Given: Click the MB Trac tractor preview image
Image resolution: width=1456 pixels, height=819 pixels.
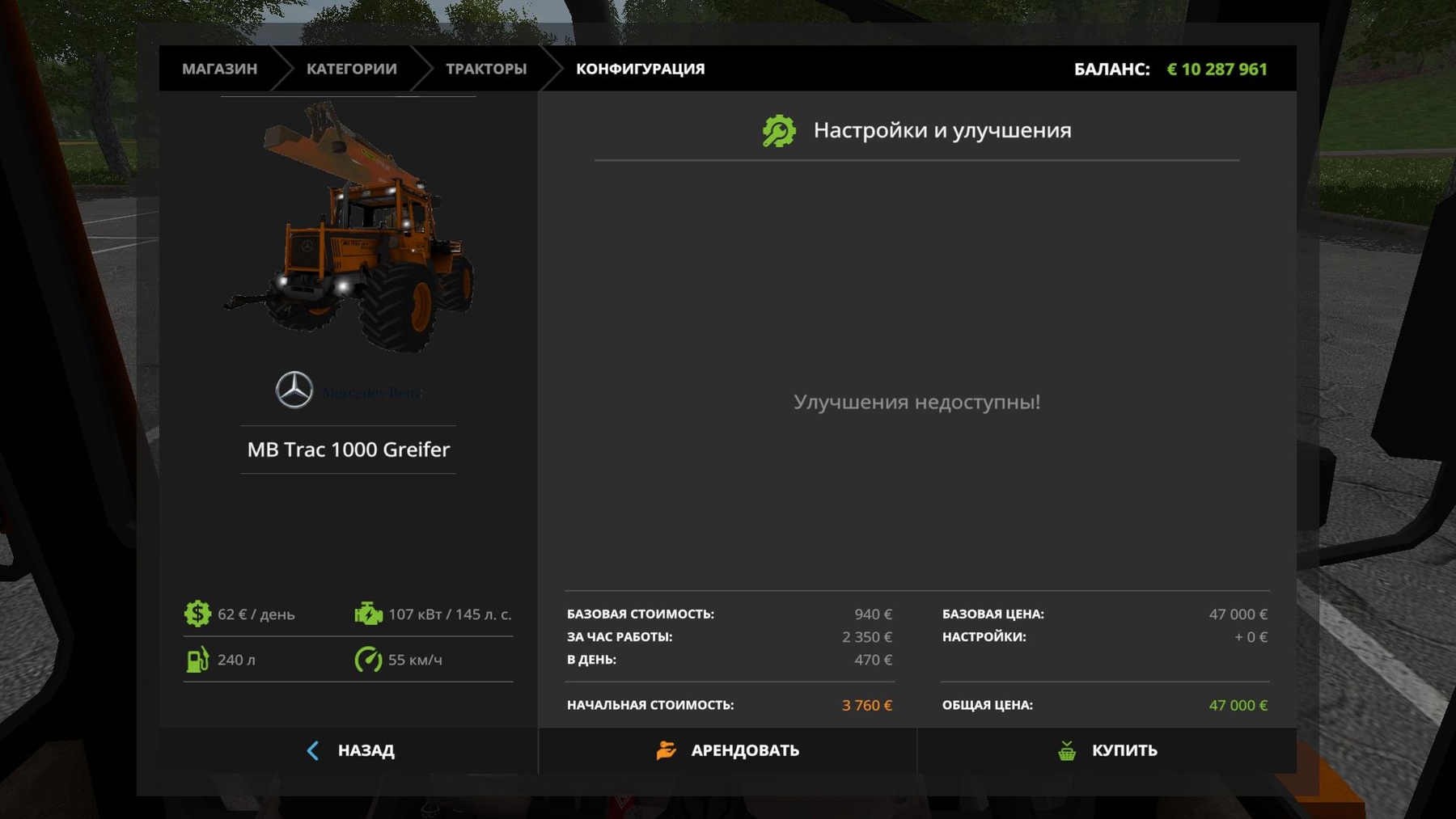Looking at the screenshot, I should (349, 230).
